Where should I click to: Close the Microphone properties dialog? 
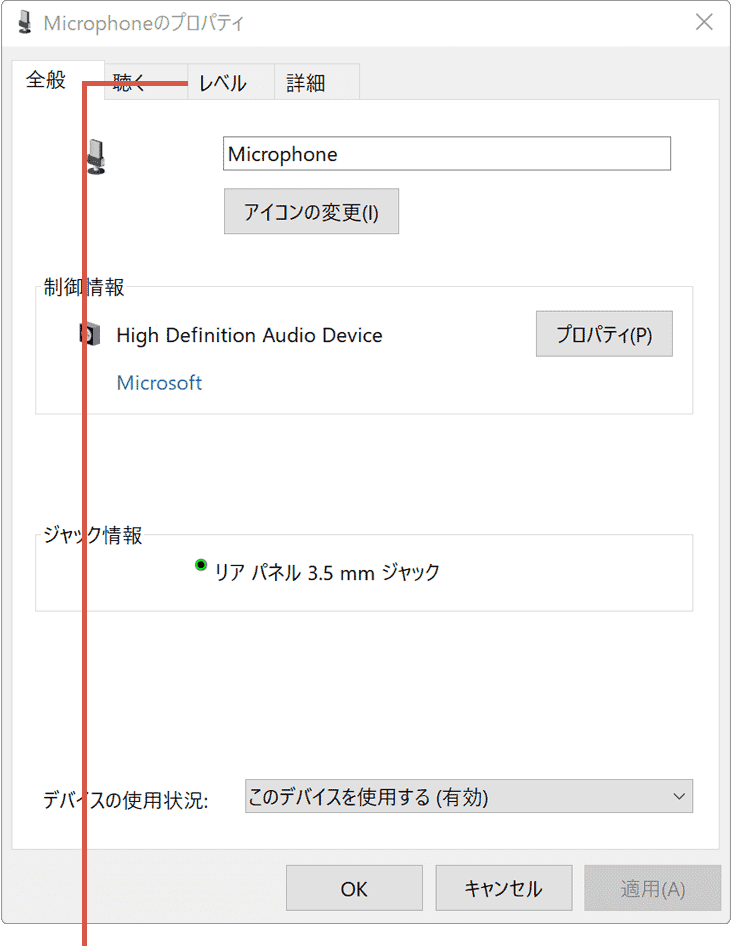click(x=704, y=22)
